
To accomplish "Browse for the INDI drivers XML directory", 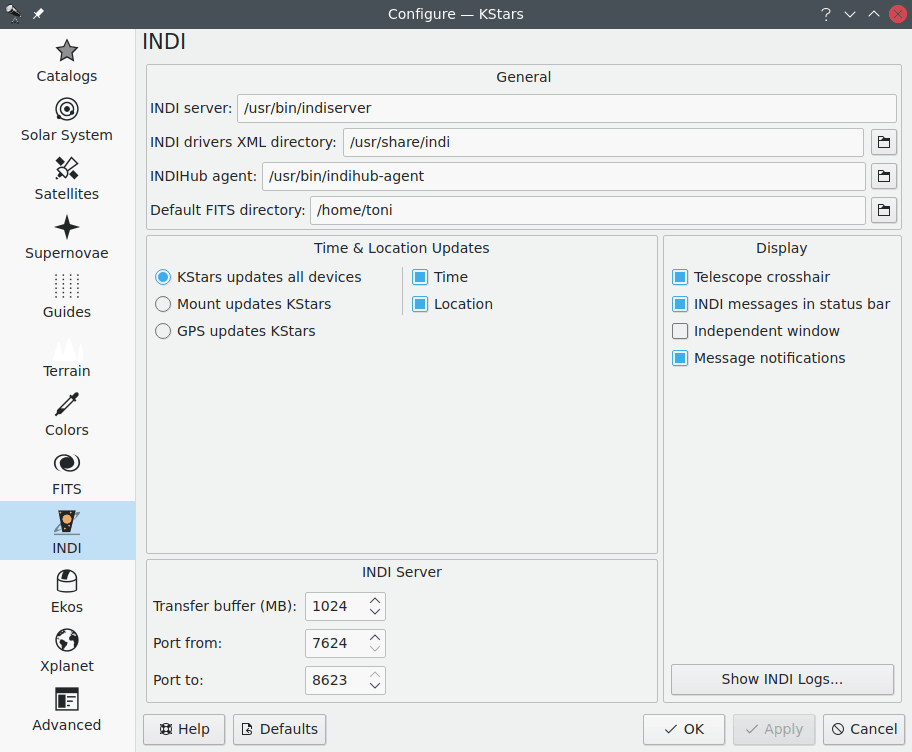I will click(883, 143).
